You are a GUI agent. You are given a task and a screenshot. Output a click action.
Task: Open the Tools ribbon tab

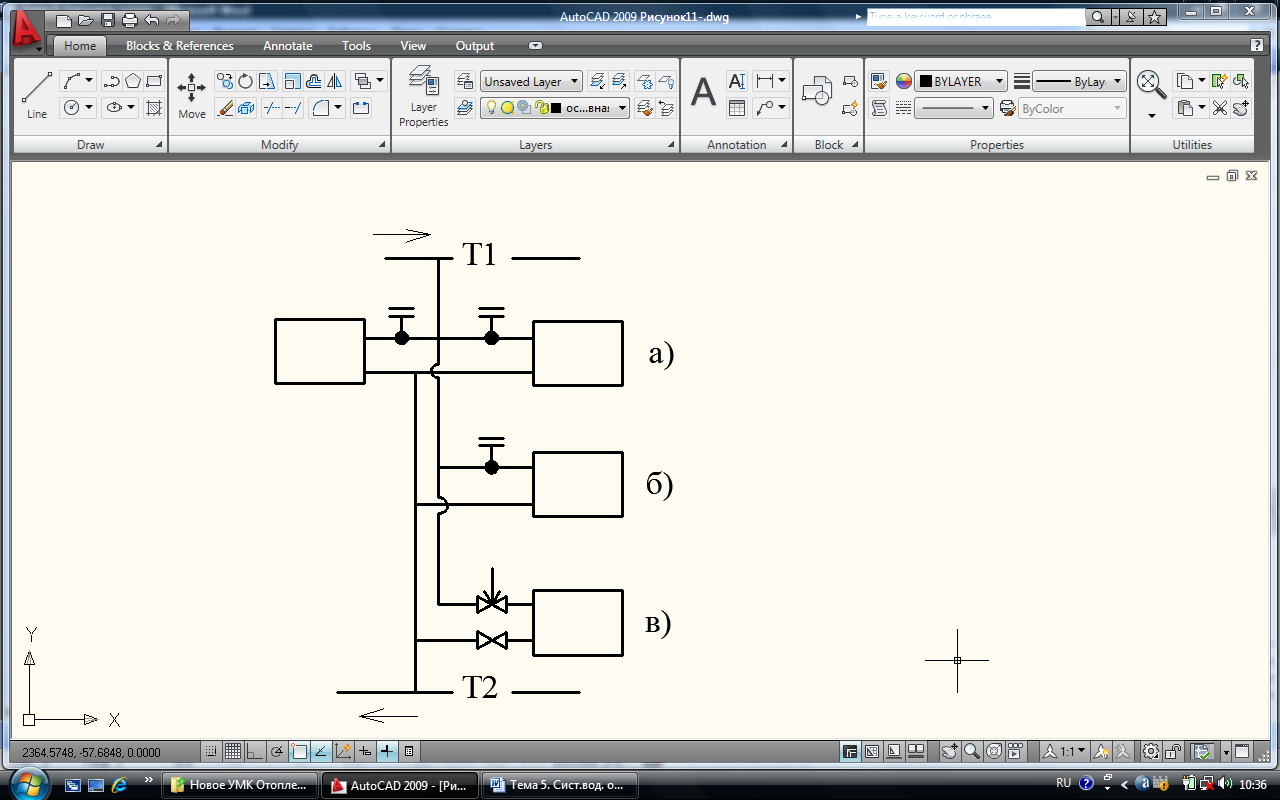point(356,46)
